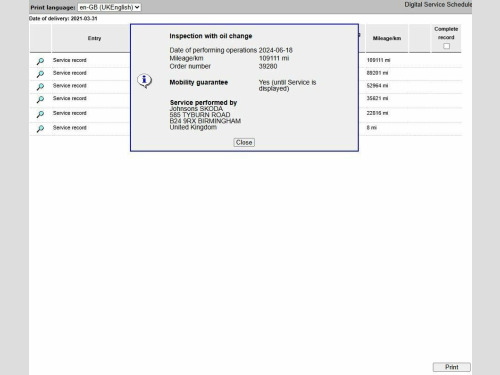The height and width of the screenshot is (375, 500).
Task: Click the B24 9RX BIRMINGHAM line
Action: click(x=205, y=121)
